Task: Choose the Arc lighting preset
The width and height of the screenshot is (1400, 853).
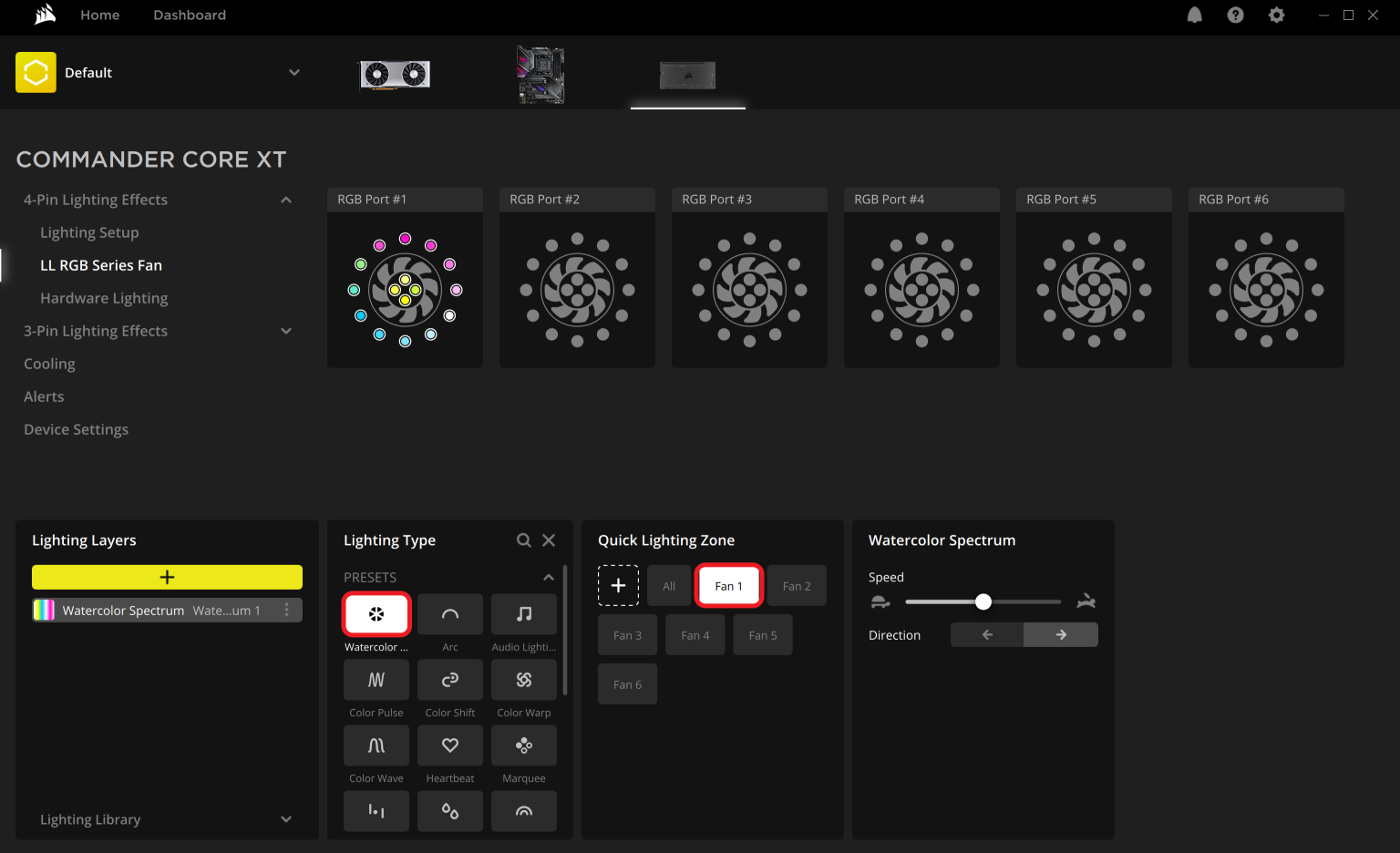Action: tap(450, 614)
